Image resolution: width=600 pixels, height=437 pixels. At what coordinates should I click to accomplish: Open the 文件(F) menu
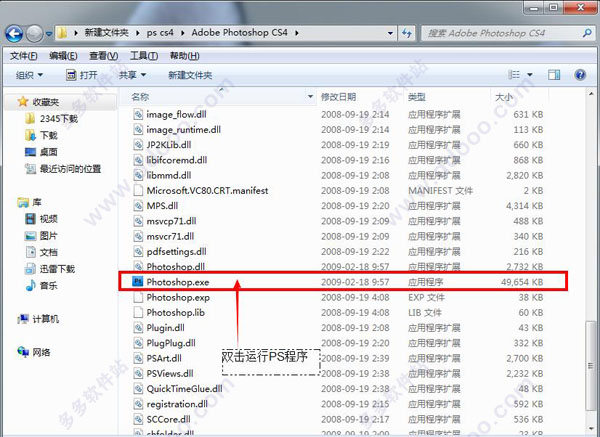(24, 56)
